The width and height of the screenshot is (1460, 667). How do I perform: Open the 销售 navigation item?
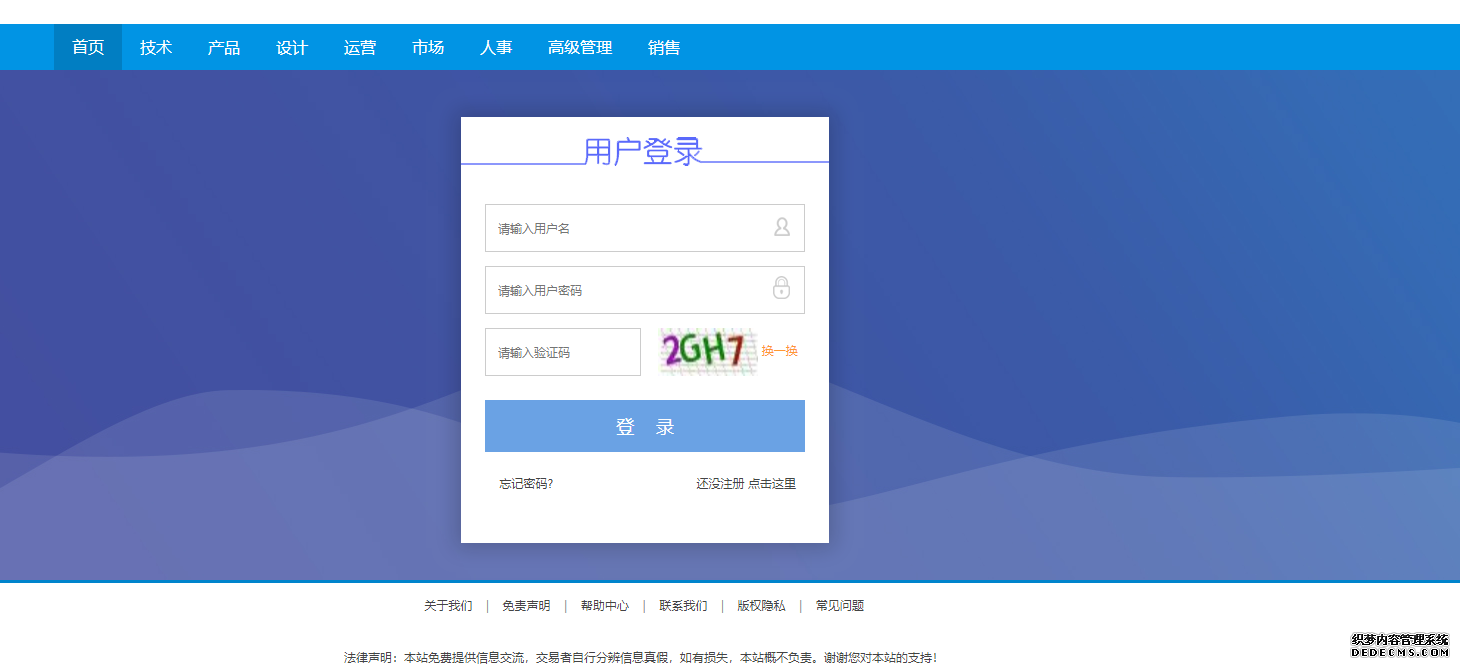(x=664, y=47)
